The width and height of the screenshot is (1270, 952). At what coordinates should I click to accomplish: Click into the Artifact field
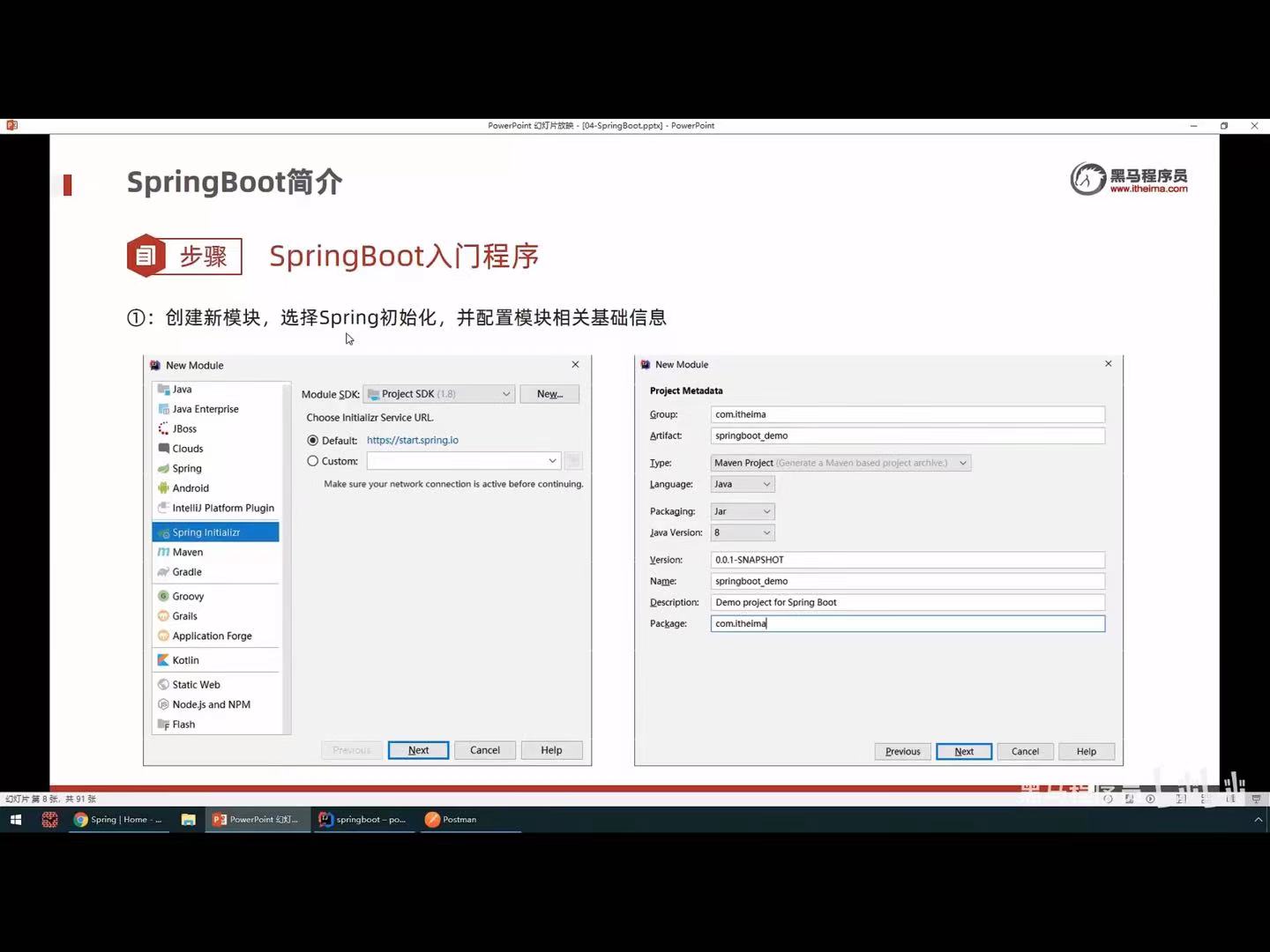coord(908,435)
